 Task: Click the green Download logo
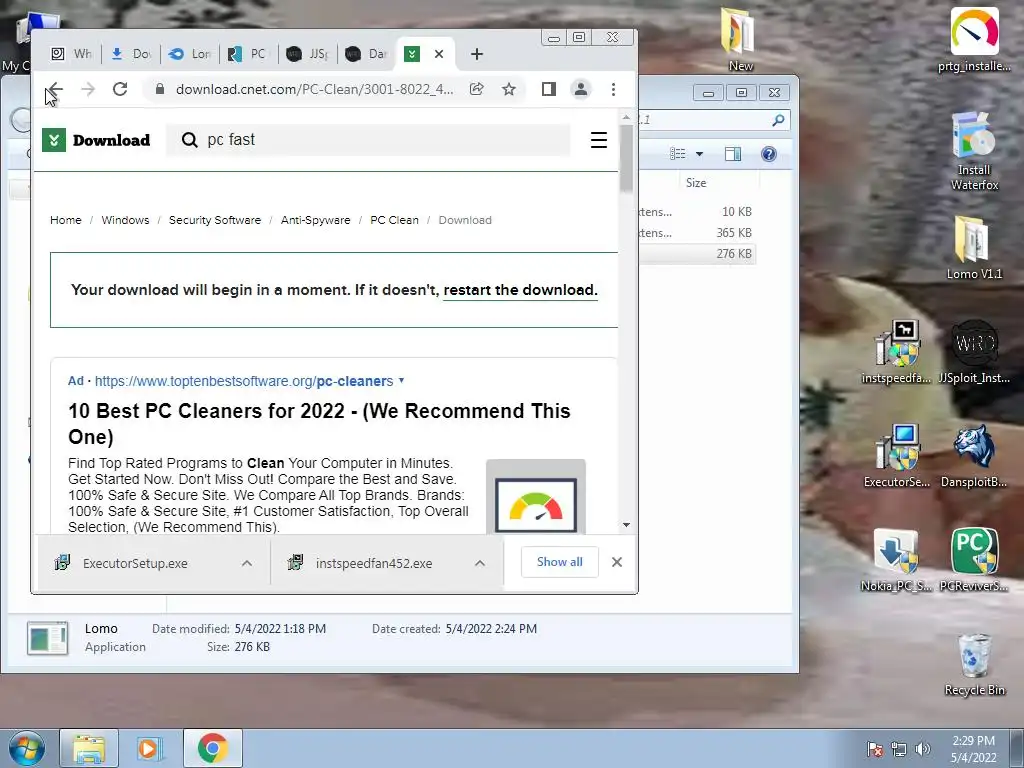[96, 140]
